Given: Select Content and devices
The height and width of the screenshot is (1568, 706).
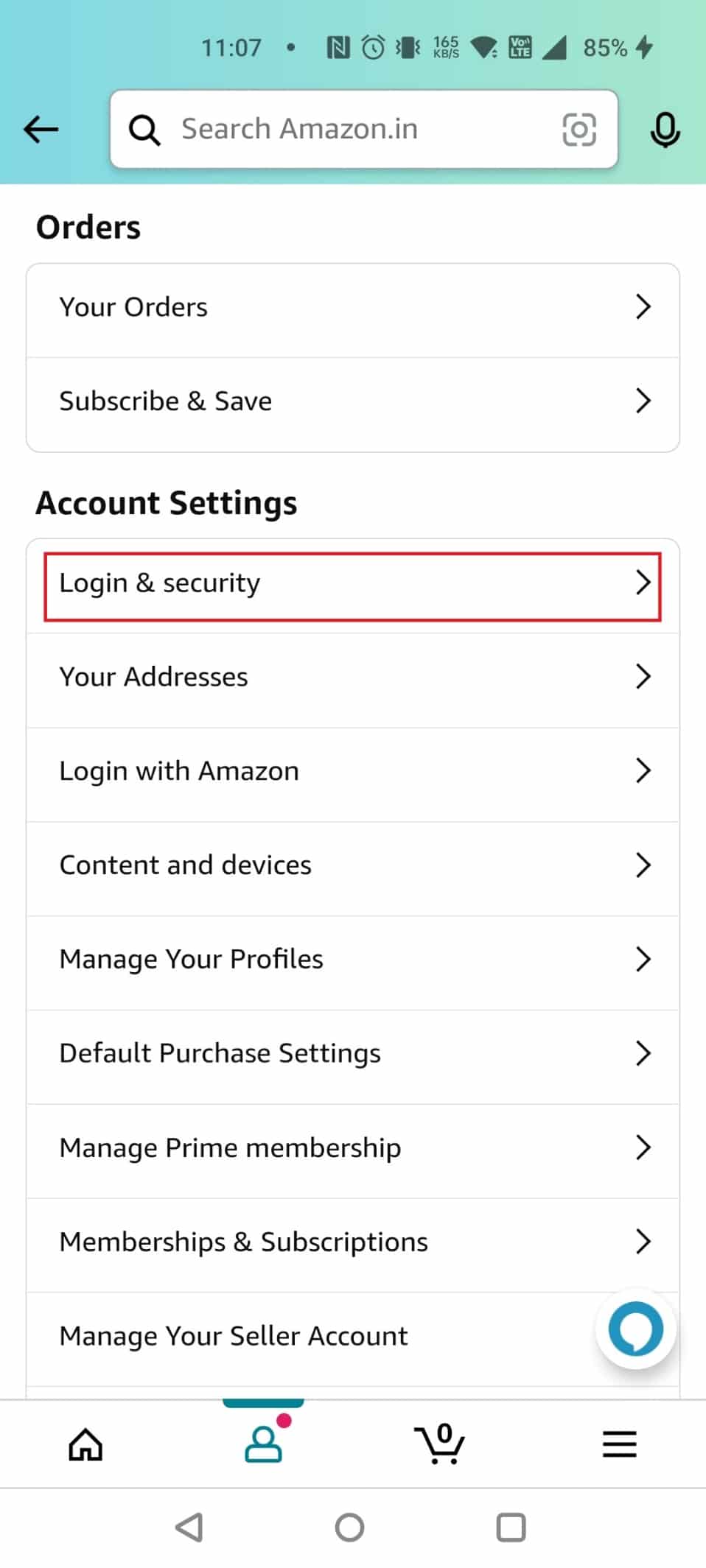Looking at the screenshot, I should pyautogui.click(x=352, y=865).
